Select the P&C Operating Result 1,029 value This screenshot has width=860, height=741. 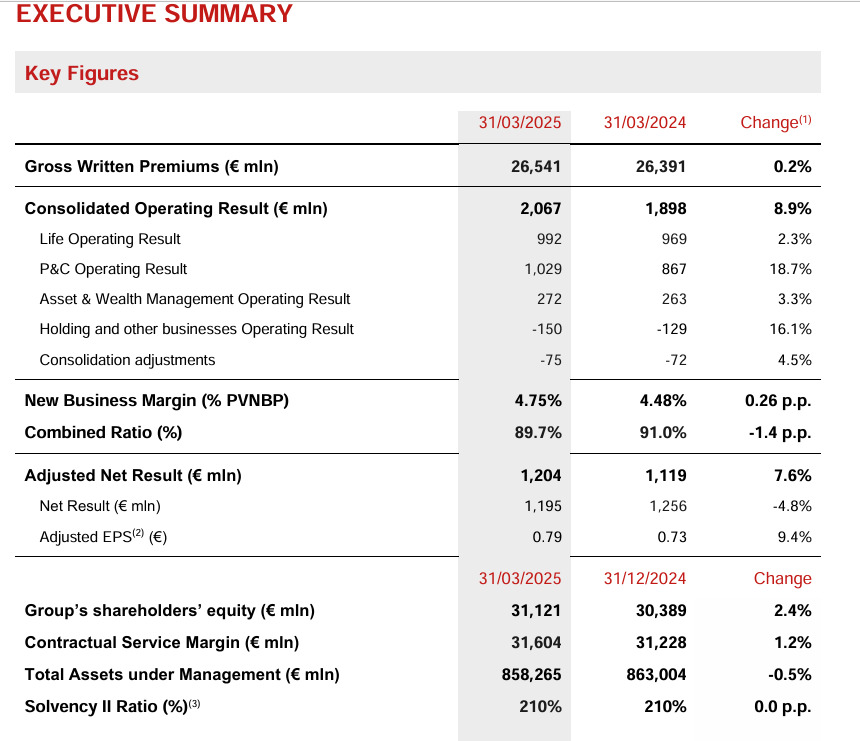(x=541, y=269)
